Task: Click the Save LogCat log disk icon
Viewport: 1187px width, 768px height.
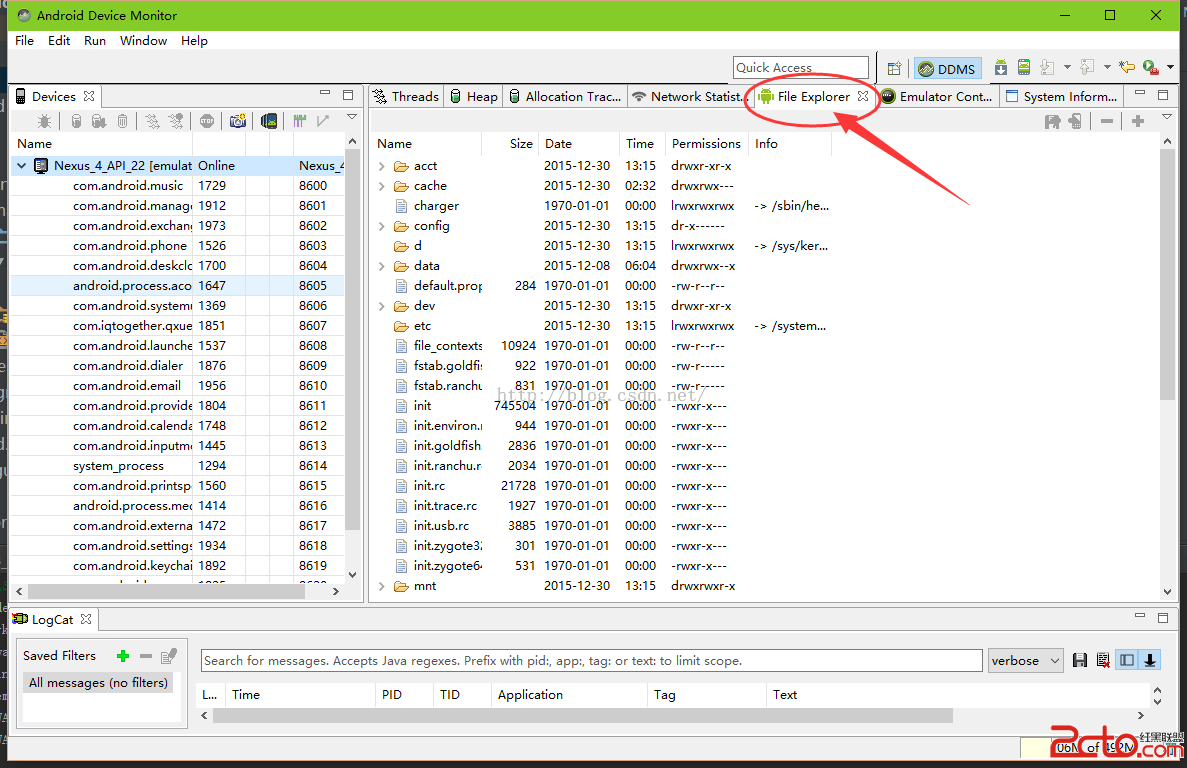Action: [1080, 661]
